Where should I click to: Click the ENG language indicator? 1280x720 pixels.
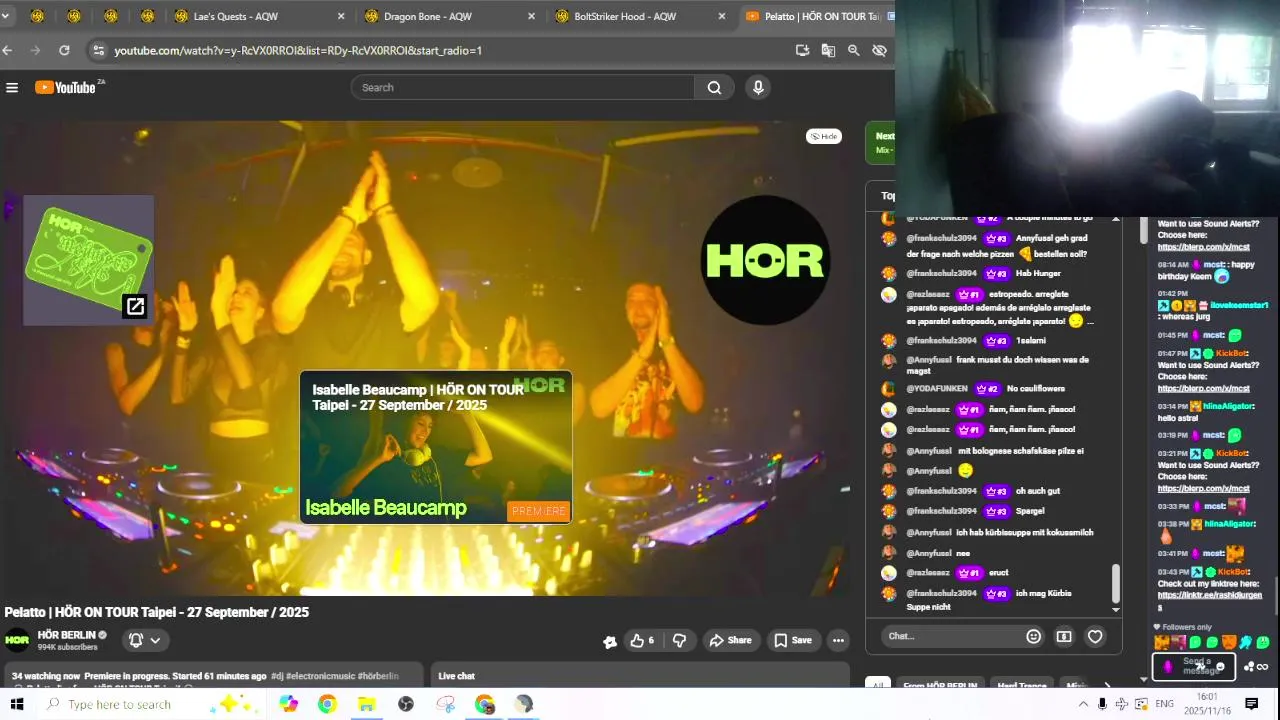[x=1164, y=704]
